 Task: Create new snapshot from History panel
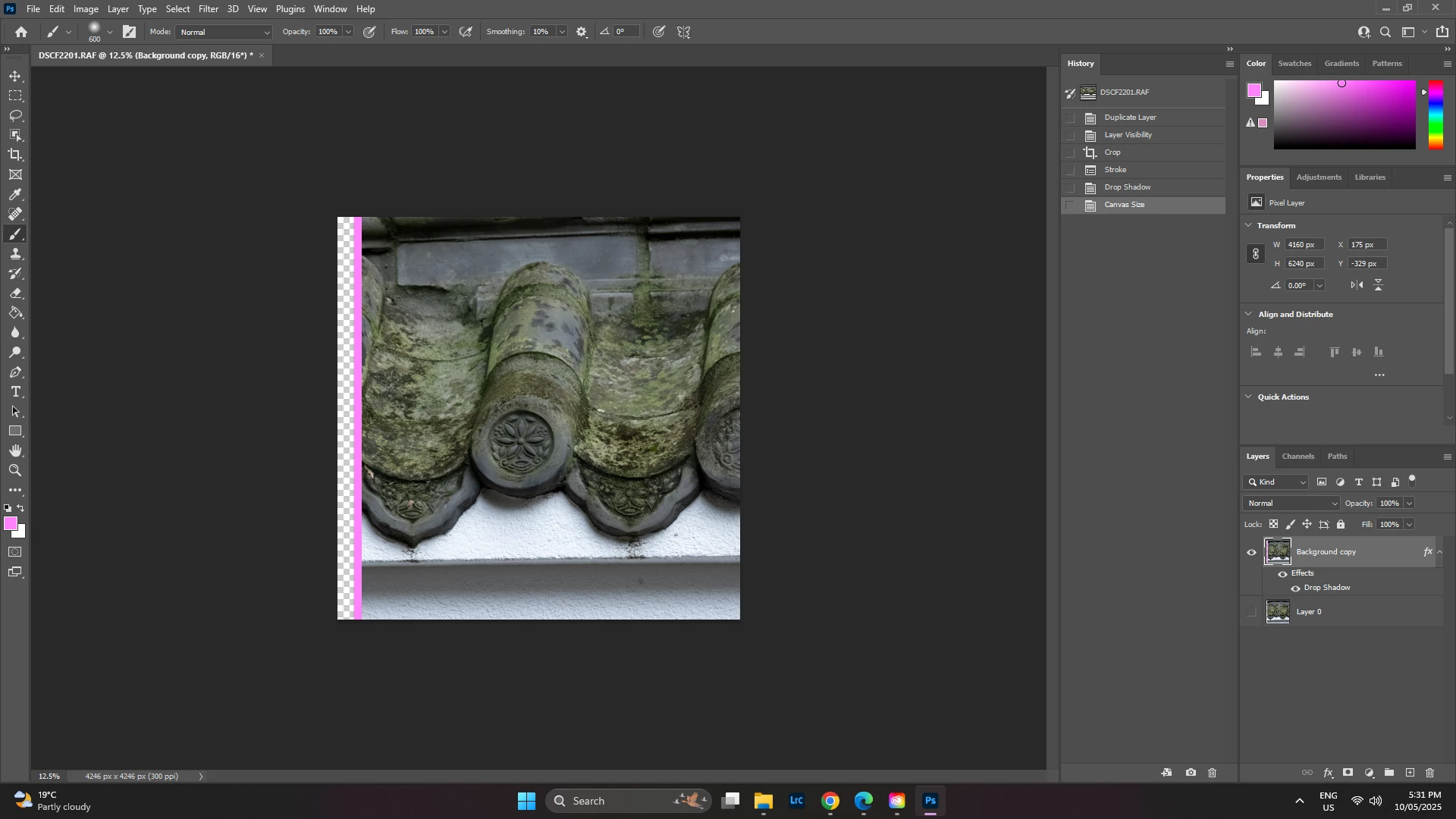click(x=1191, y=773)
